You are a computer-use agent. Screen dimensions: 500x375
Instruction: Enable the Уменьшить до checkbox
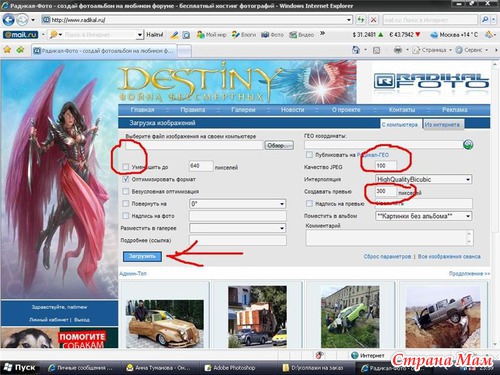click(x=126, y=167)
